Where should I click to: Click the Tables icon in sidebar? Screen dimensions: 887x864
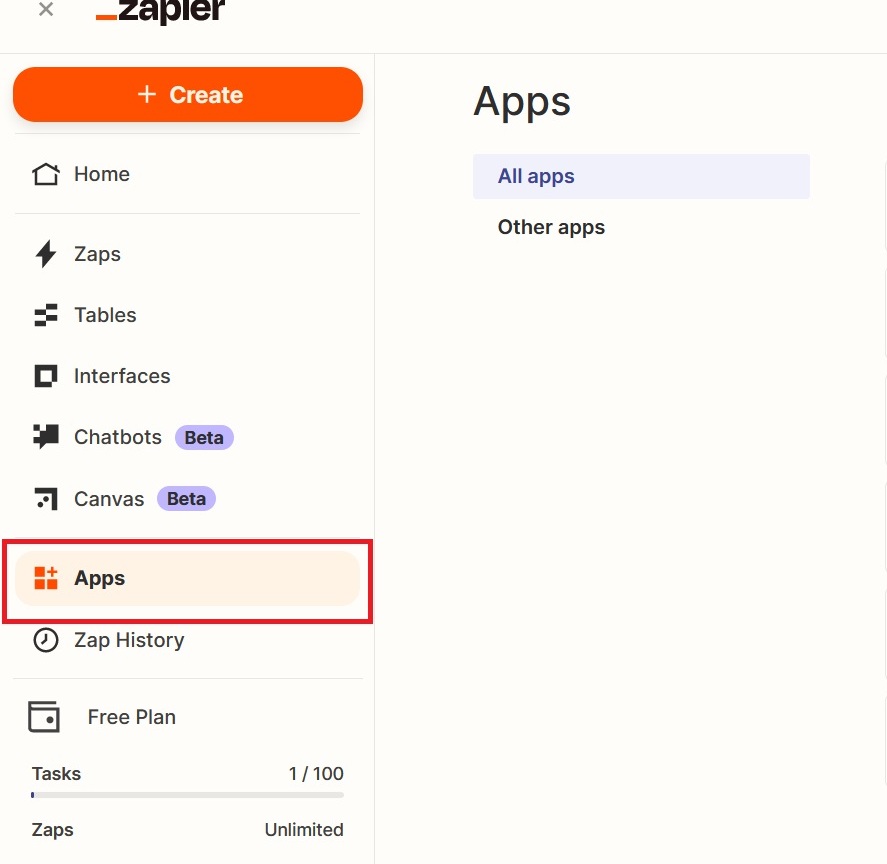pyautogui.click(x=46, y=315)
